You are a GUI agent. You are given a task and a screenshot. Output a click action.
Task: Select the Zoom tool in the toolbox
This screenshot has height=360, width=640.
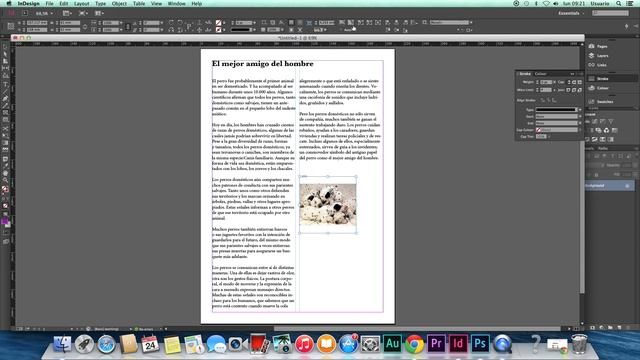[x=5, y=180]
